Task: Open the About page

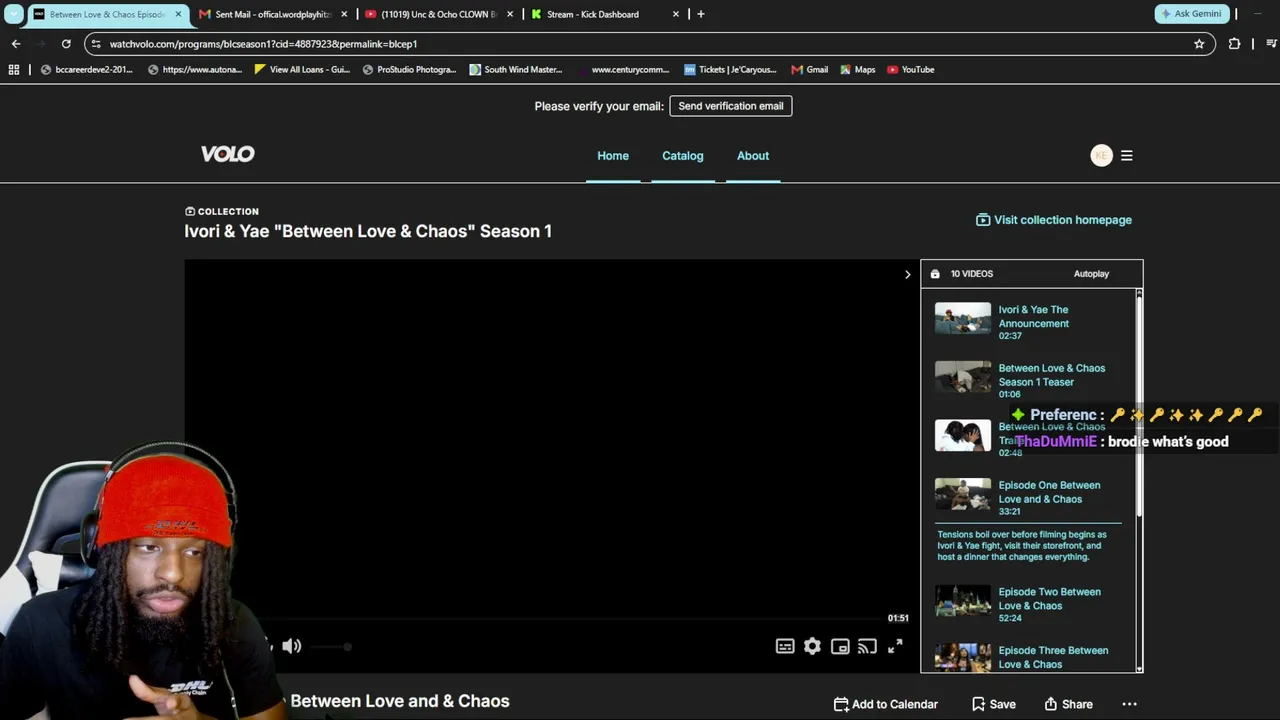Action: (x=753, y=156)
